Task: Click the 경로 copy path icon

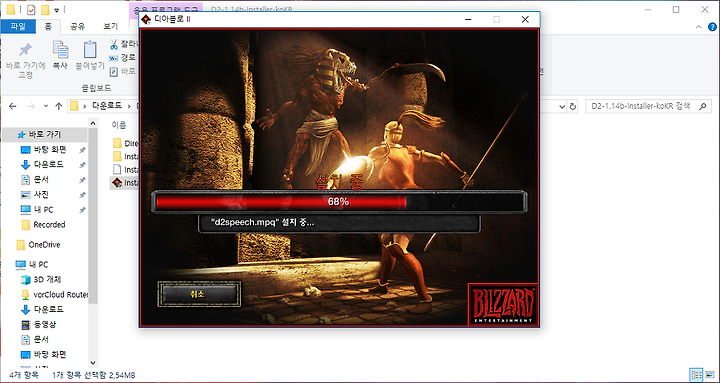Action: [114, 58]
